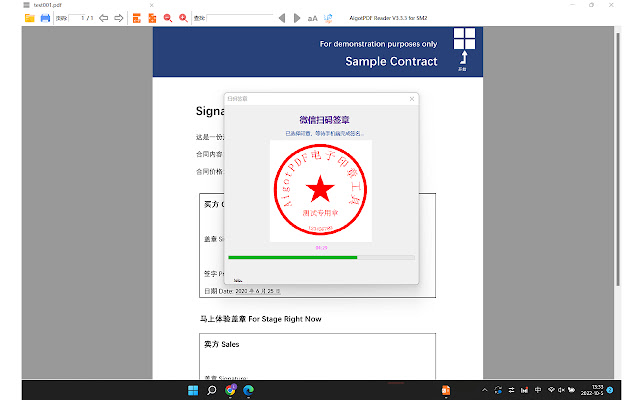This screenshot has width=640, height=400.
Task: Open the Chinese input method indicator
Action: coord(538,390)
